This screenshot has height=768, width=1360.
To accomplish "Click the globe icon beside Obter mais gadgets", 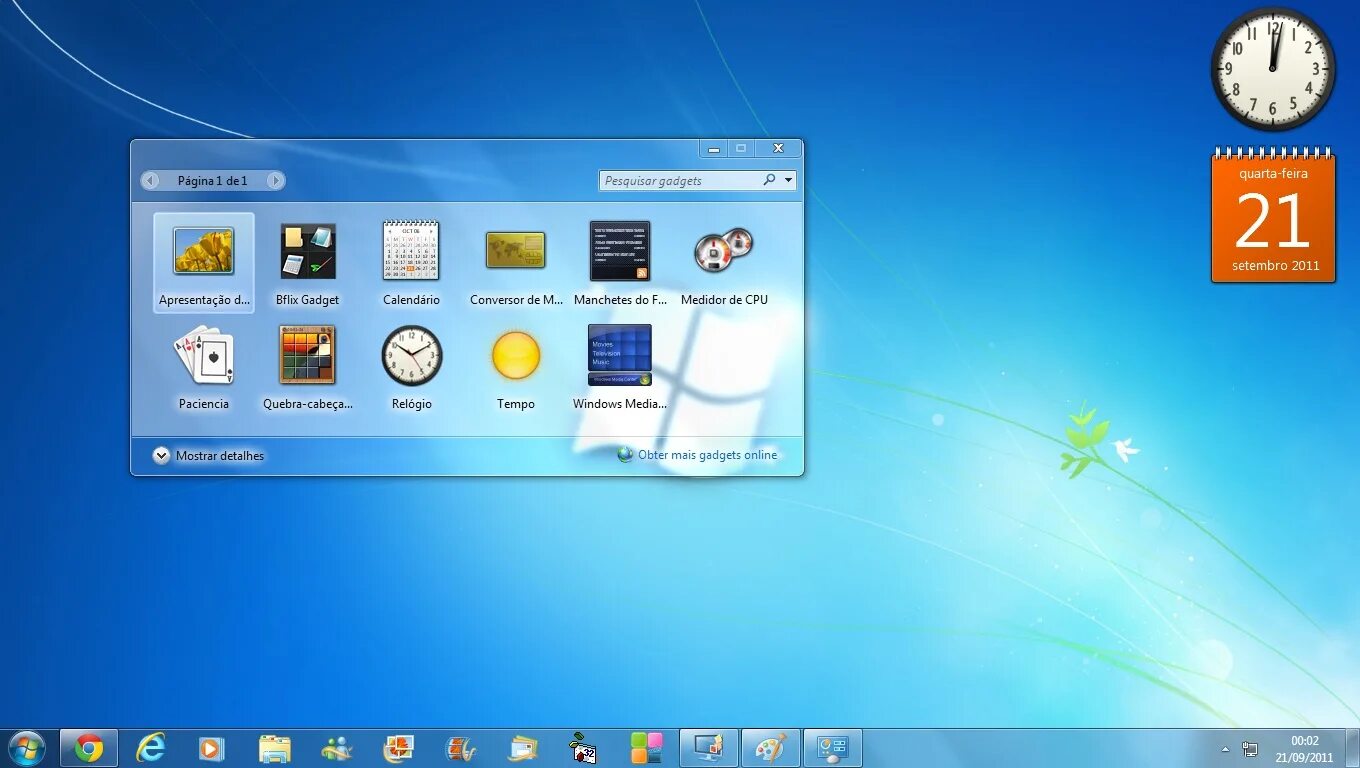I will pos(625,454).
